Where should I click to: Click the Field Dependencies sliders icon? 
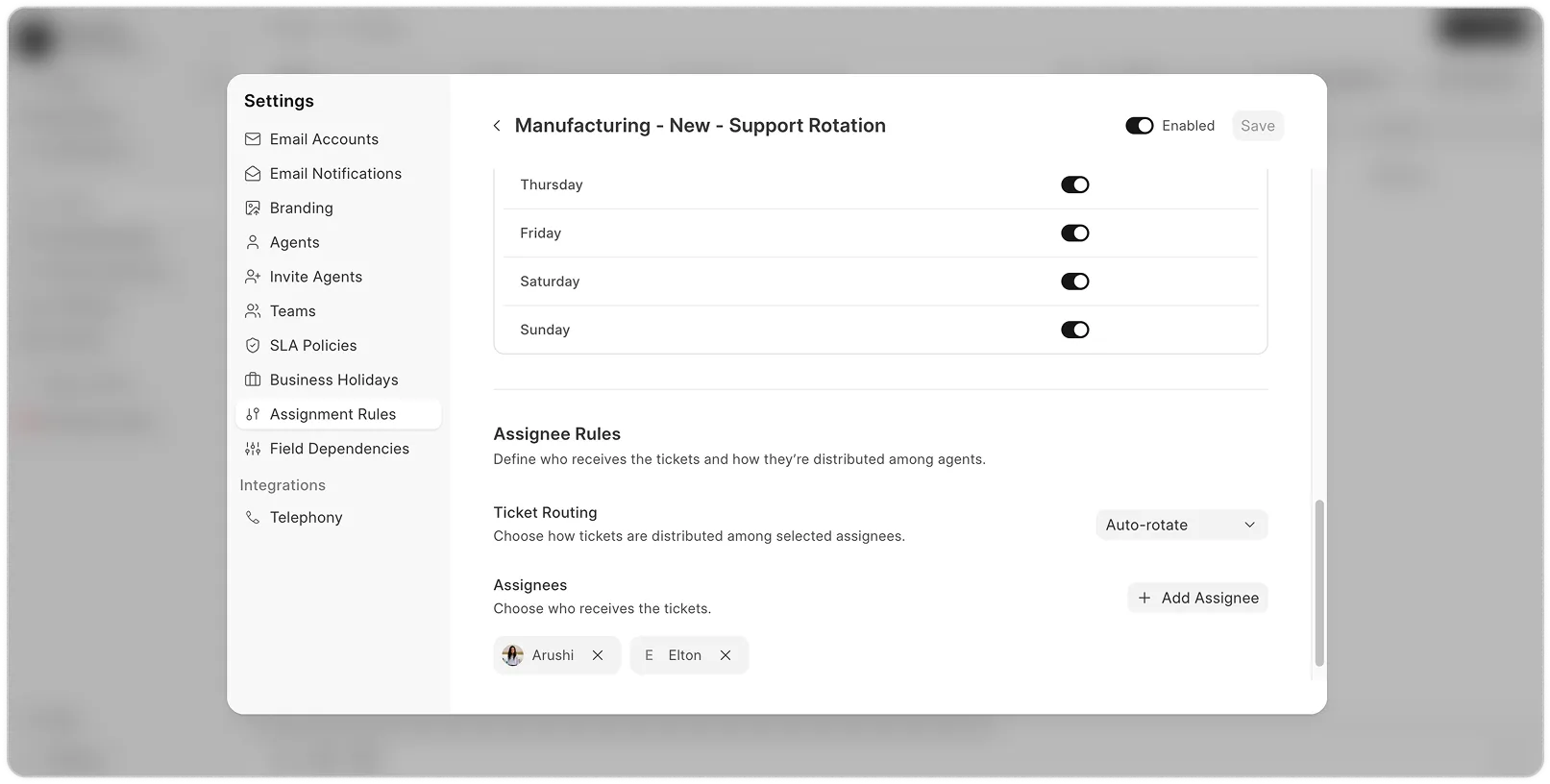point(253,449)
